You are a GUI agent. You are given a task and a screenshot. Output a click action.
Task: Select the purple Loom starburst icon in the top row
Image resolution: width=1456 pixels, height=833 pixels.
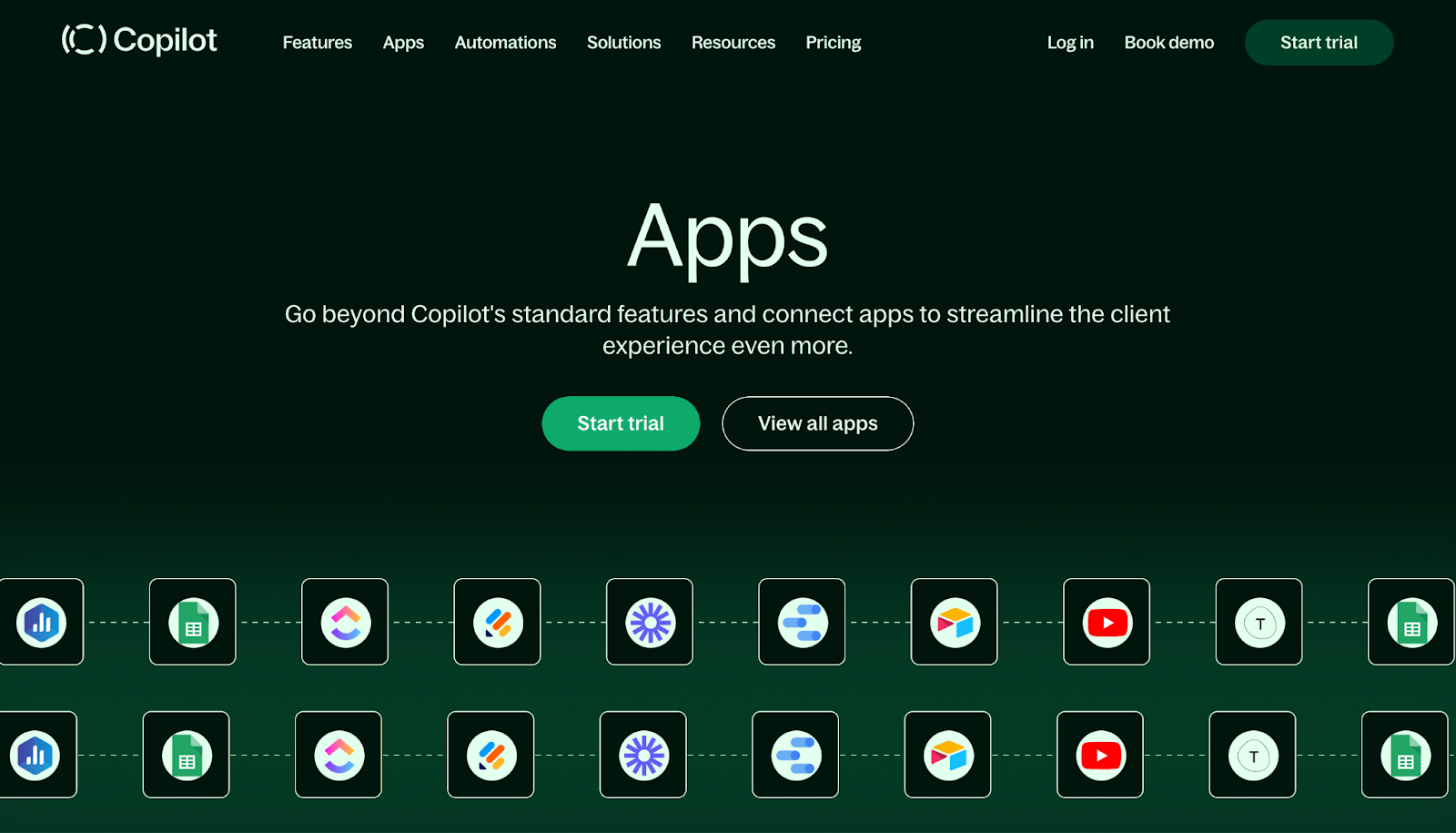click(650, 622)
